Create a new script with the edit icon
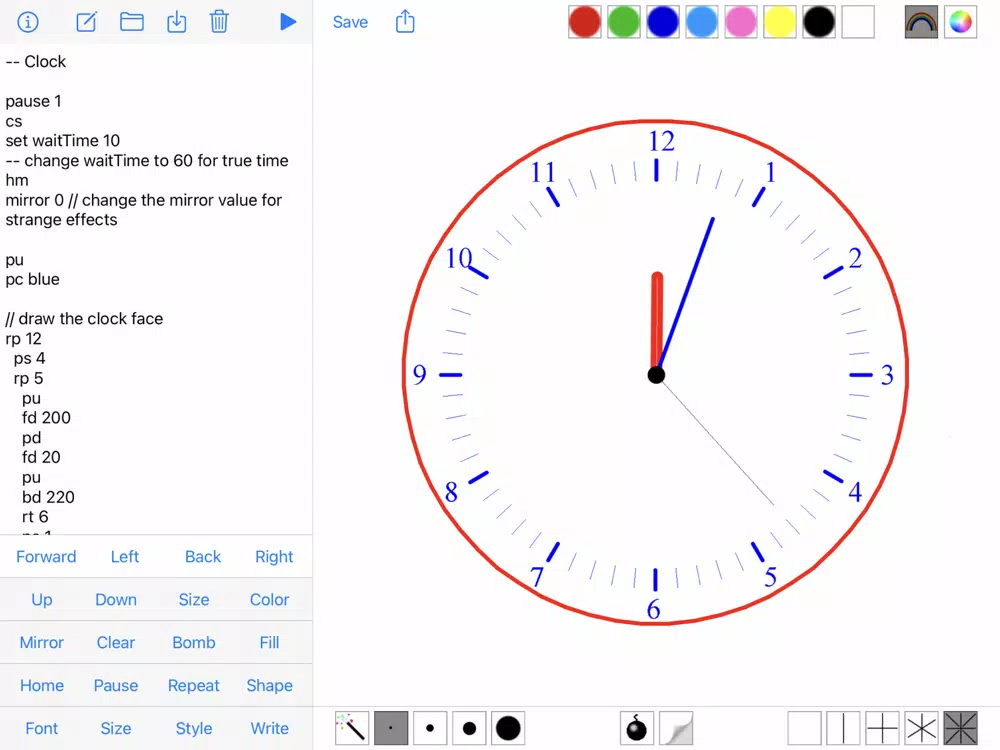1000x750 pixels. click(86, 22)
